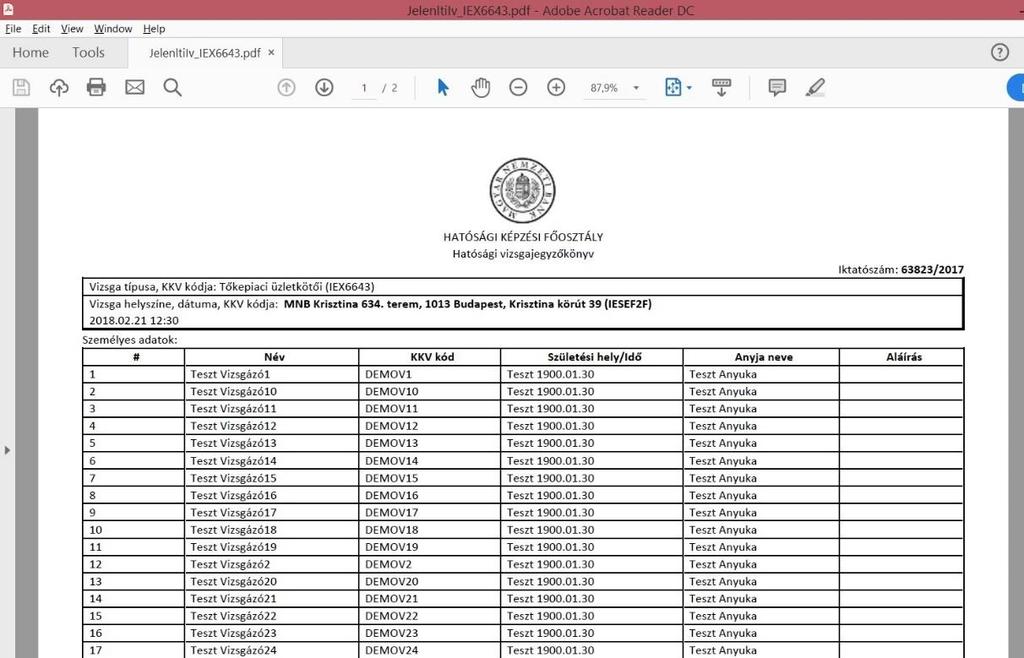Screen dimensions: 1024x658
Task: Open the Find text magnifier icon
Action: (x=172, y=87)
